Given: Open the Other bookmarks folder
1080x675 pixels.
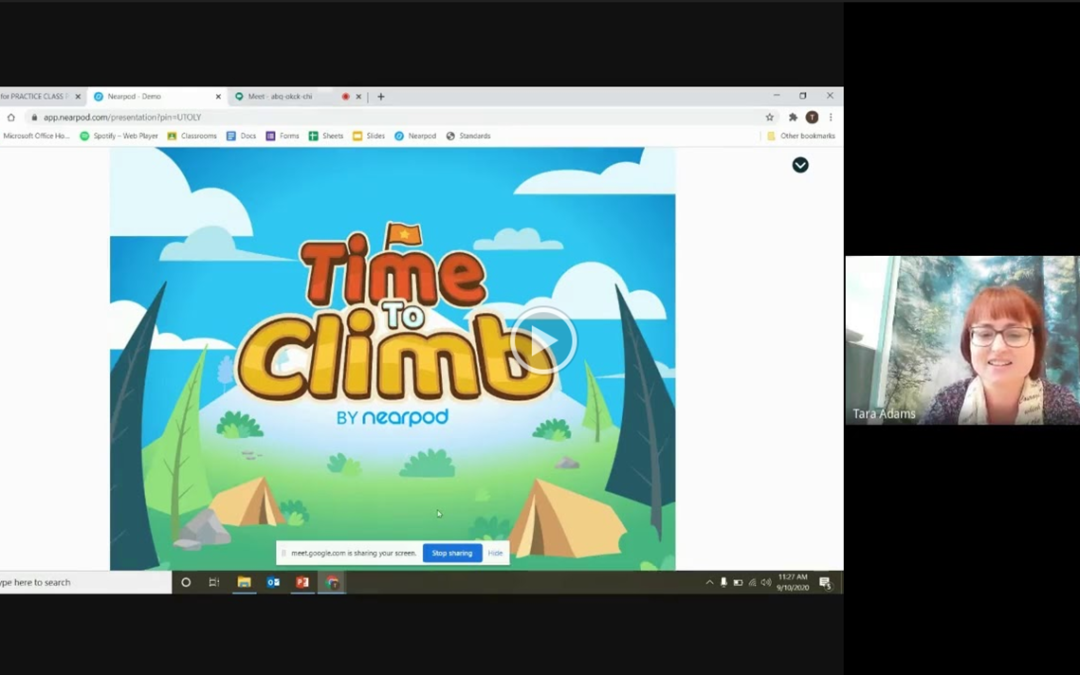Looking at the screenshot, I should [x=801, y=136].
